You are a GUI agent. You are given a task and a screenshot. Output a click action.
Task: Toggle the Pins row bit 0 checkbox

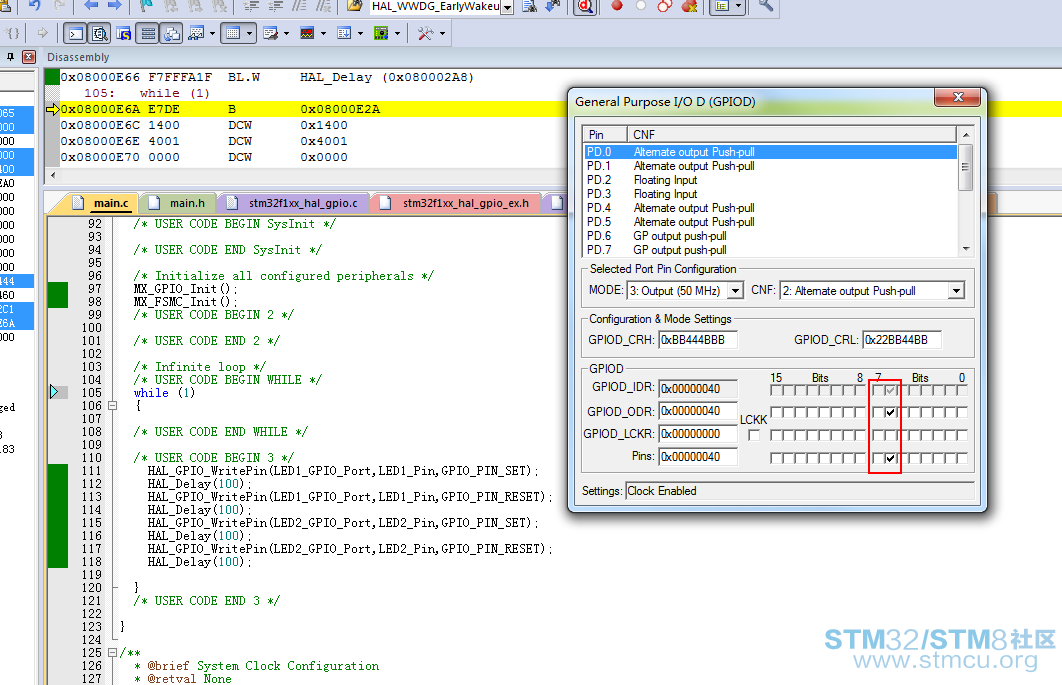(x=962, y=458)
